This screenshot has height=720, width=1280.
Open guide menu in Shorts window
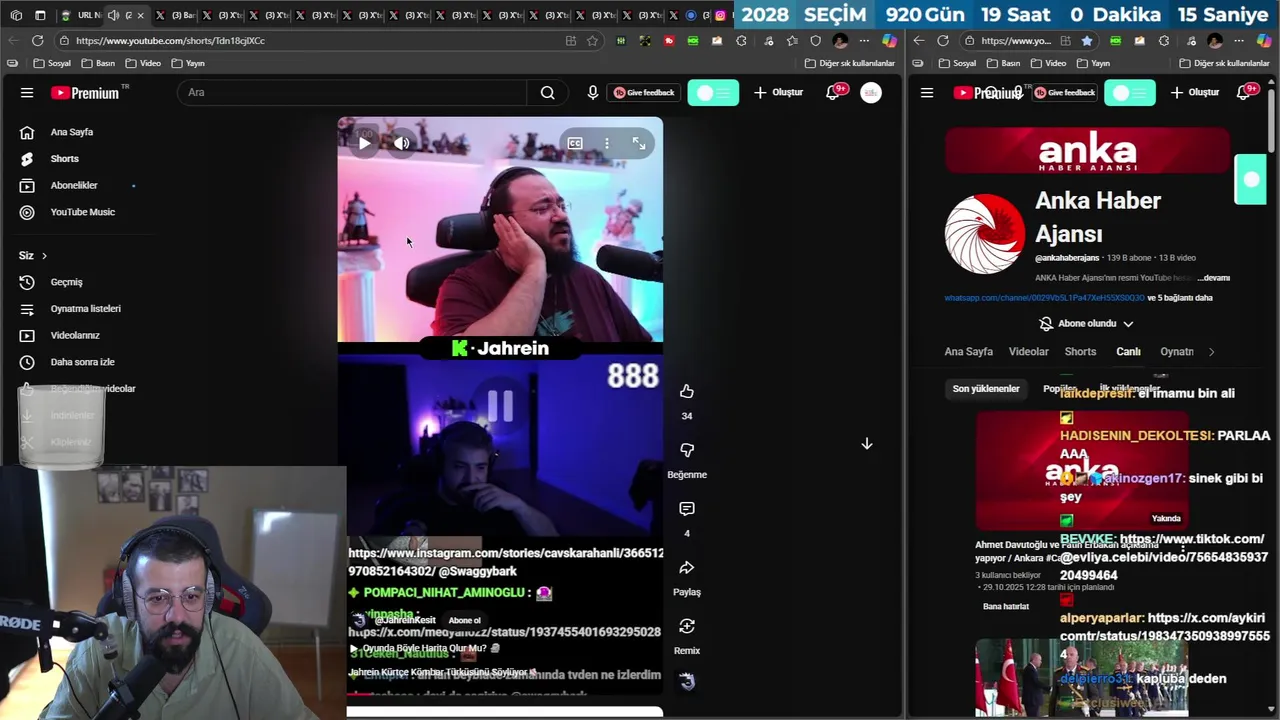27,93
